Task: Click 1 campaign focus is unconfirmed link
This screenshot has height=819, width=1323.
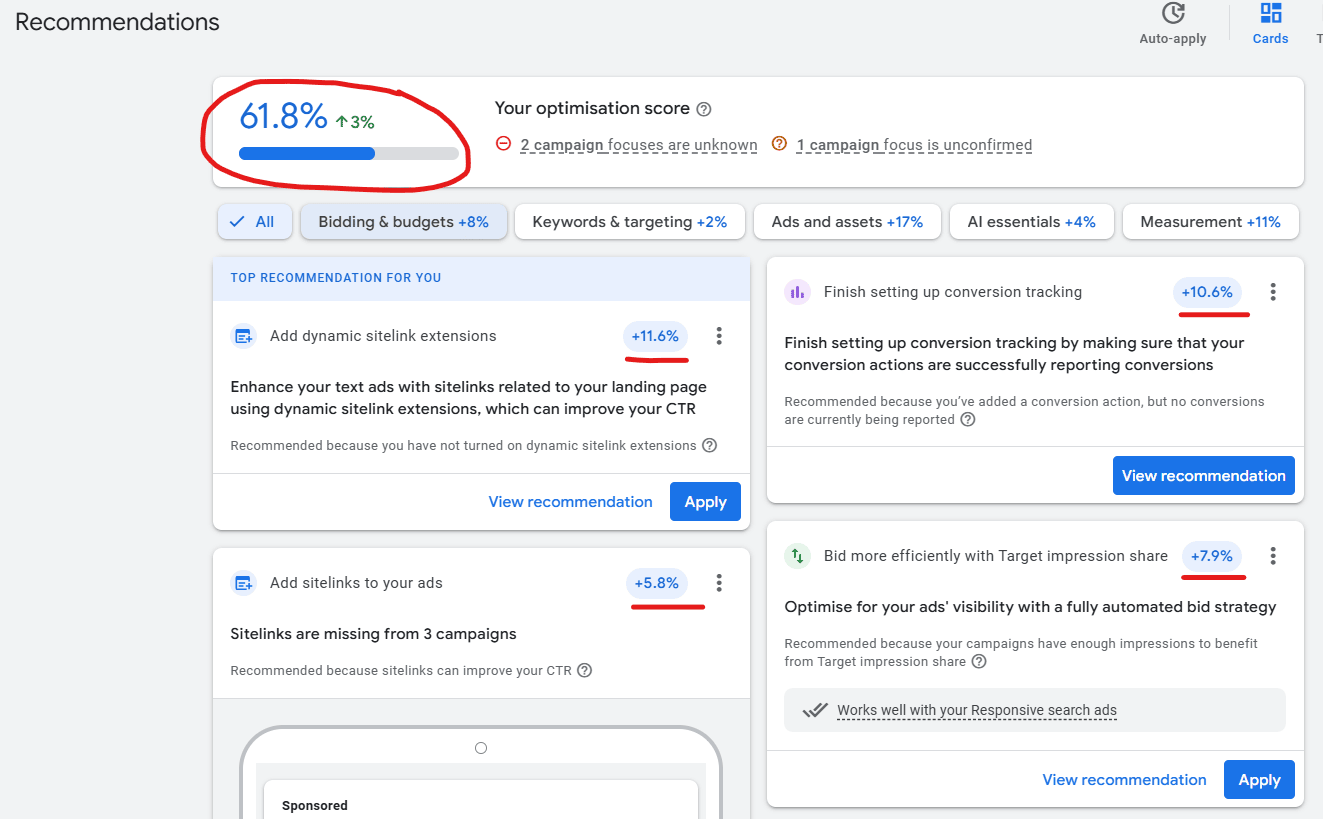Action: [914, 145]
